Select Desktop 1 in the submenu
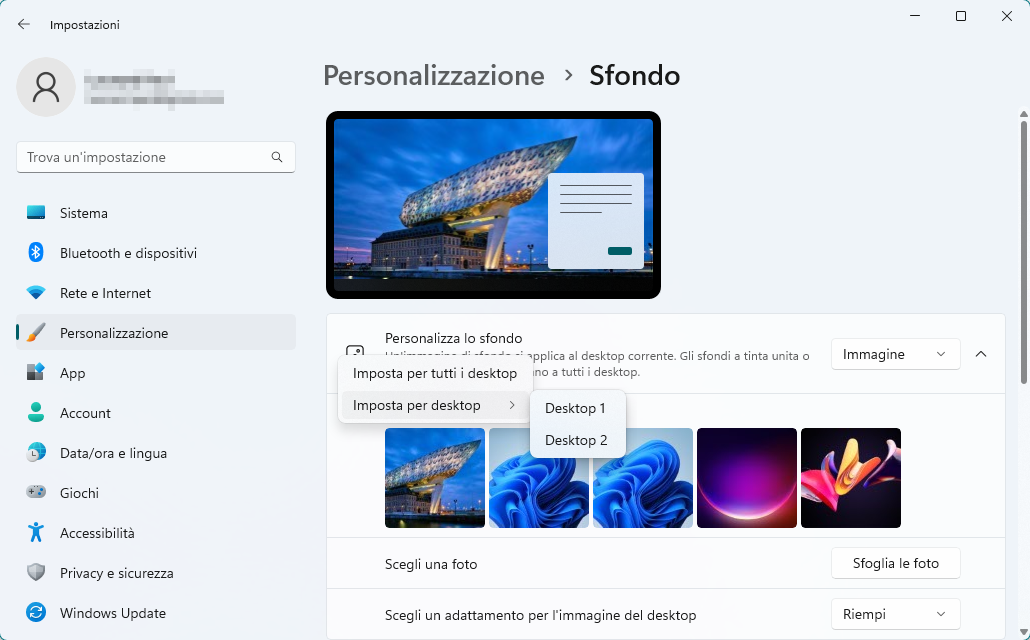Image resolution: width=1030 pixels, height=640 pixels. (575, 408)
